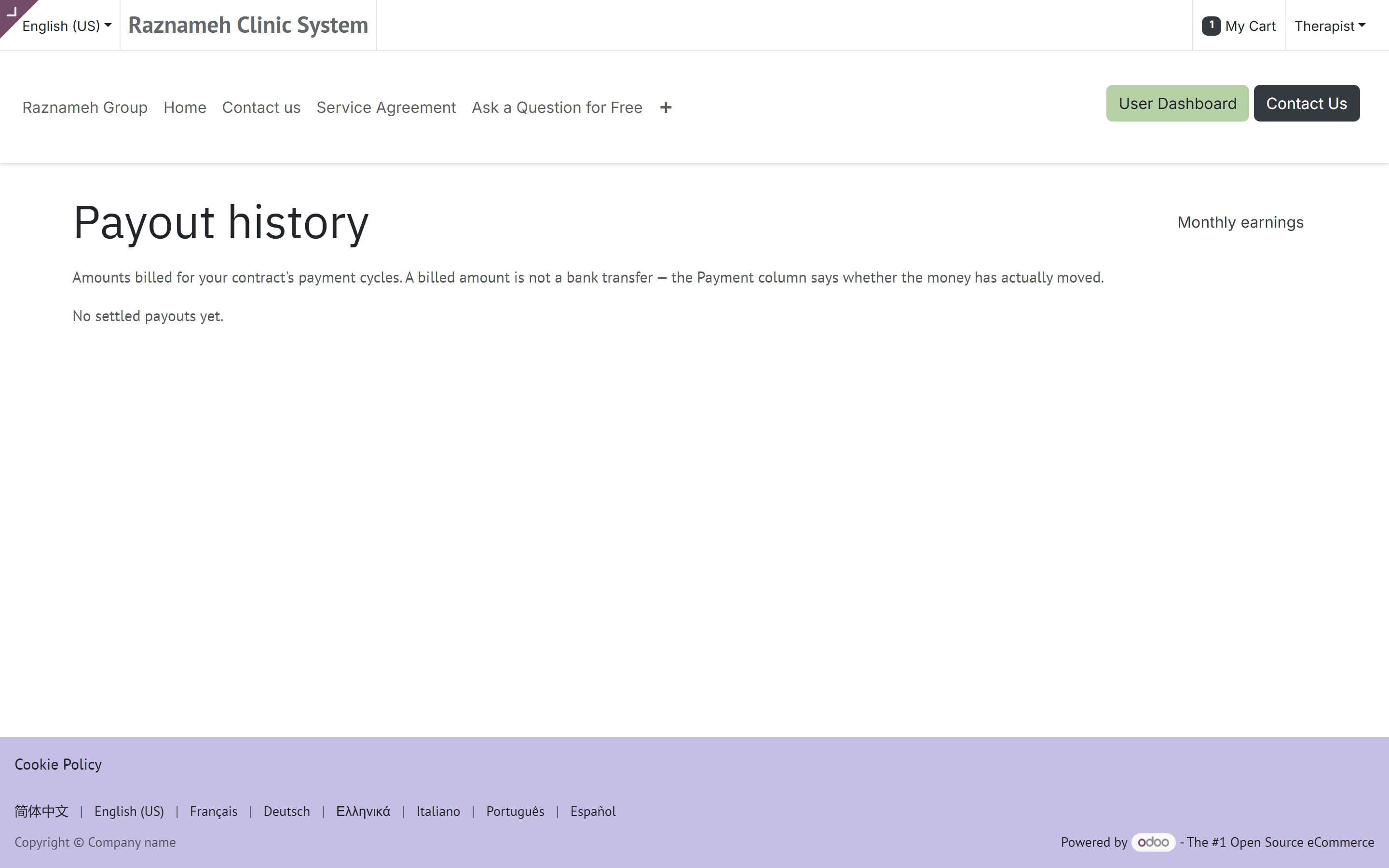Switch language to Español
The width and height of the screenshot is (1389, 868).
pyautogui.click(x=593, y=811)
